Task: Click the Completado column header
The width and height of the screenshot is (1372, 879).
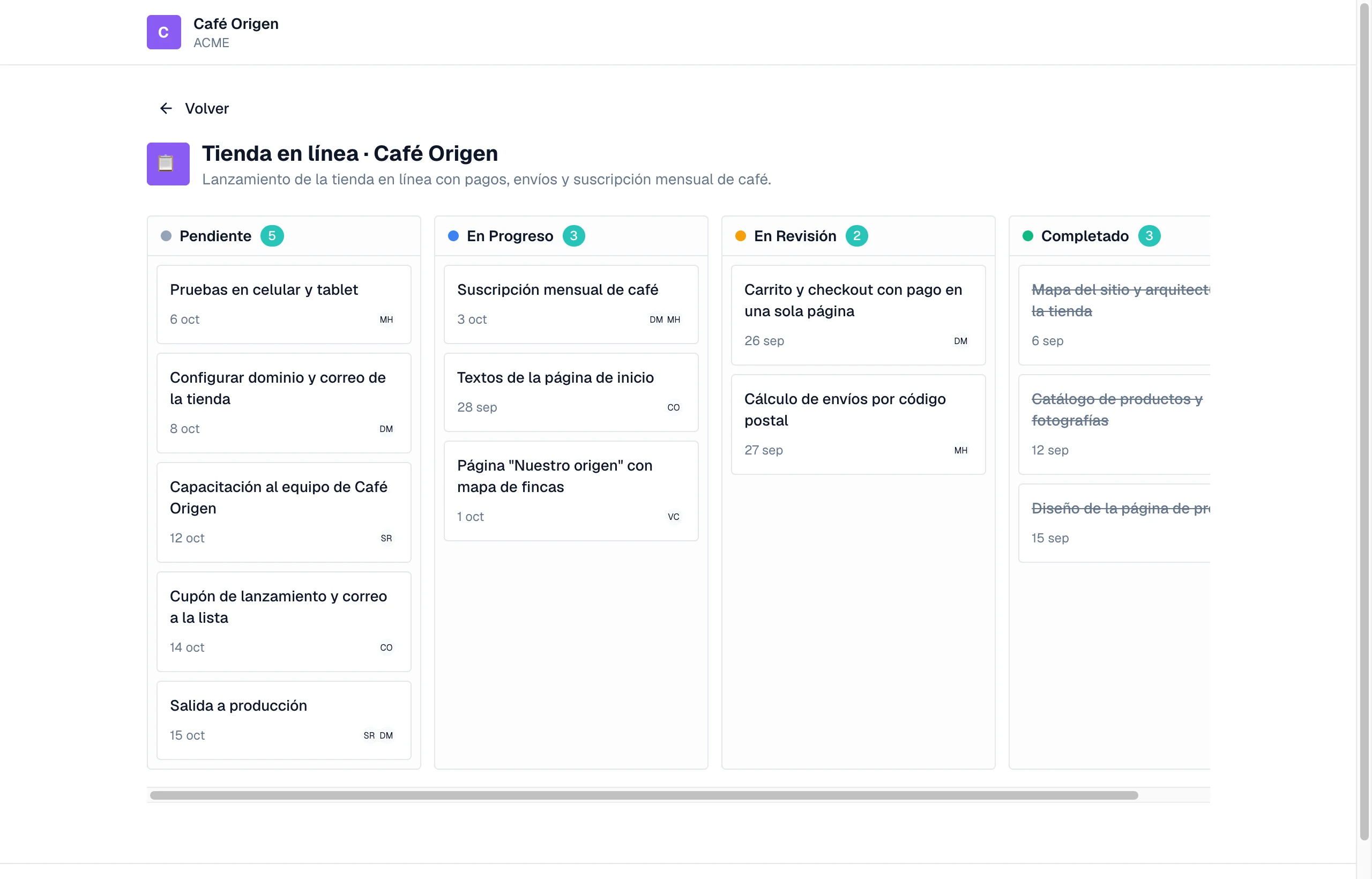Action: click(1109, 236)
